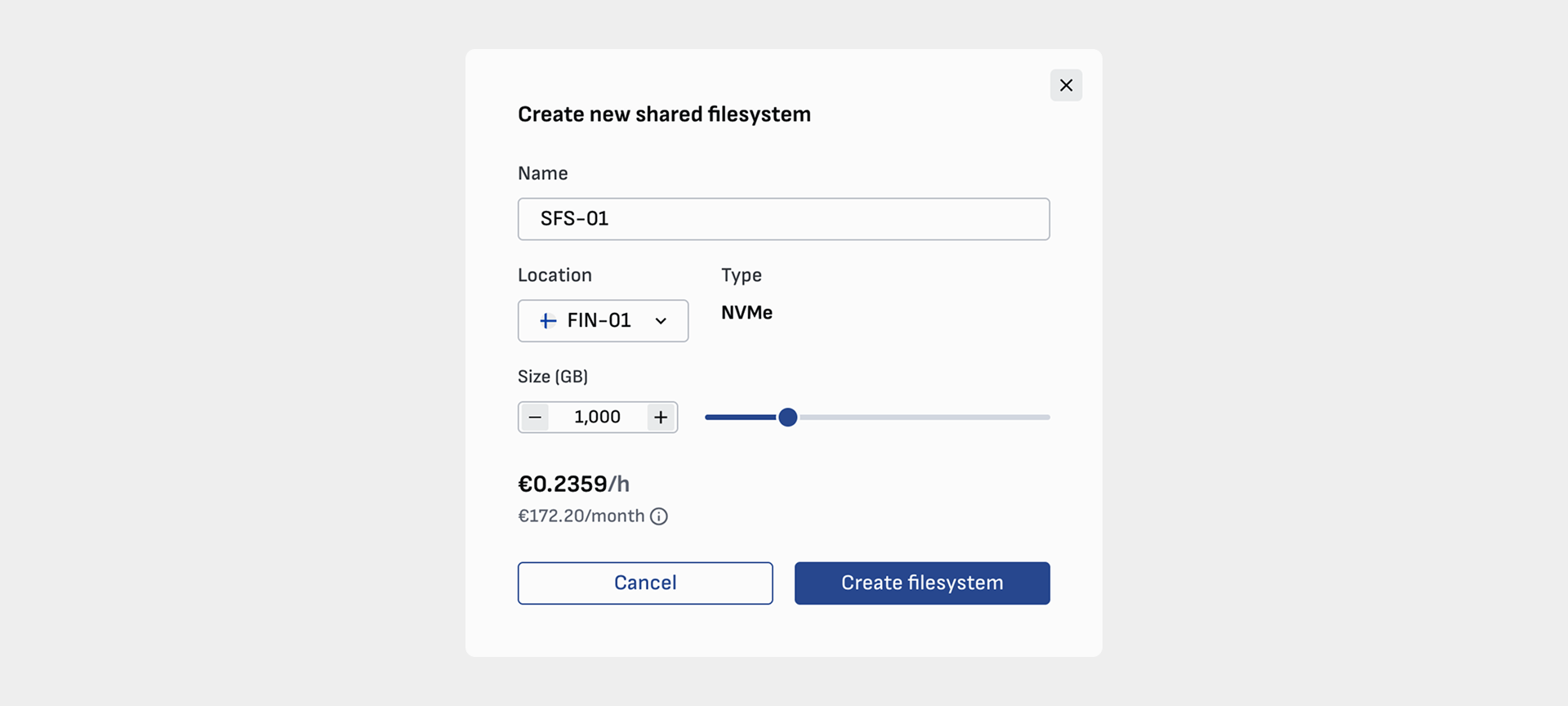Focus the size value field showing 1,000
This screenshot has height=706, width=1568.
coord(597,418)
